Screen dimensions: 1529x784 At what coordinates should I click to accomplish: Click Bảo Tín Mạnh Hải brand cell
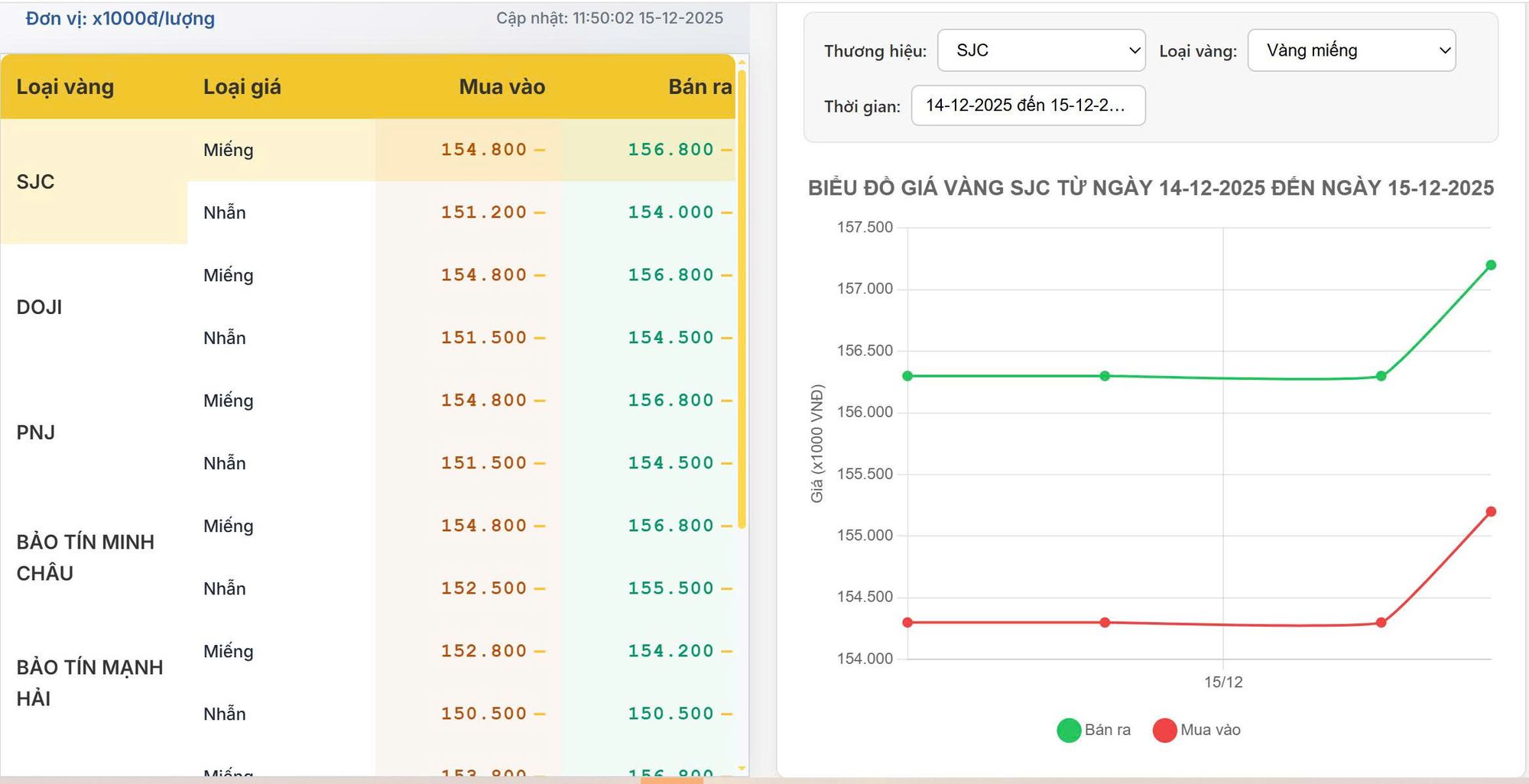[x=89, y=683]
